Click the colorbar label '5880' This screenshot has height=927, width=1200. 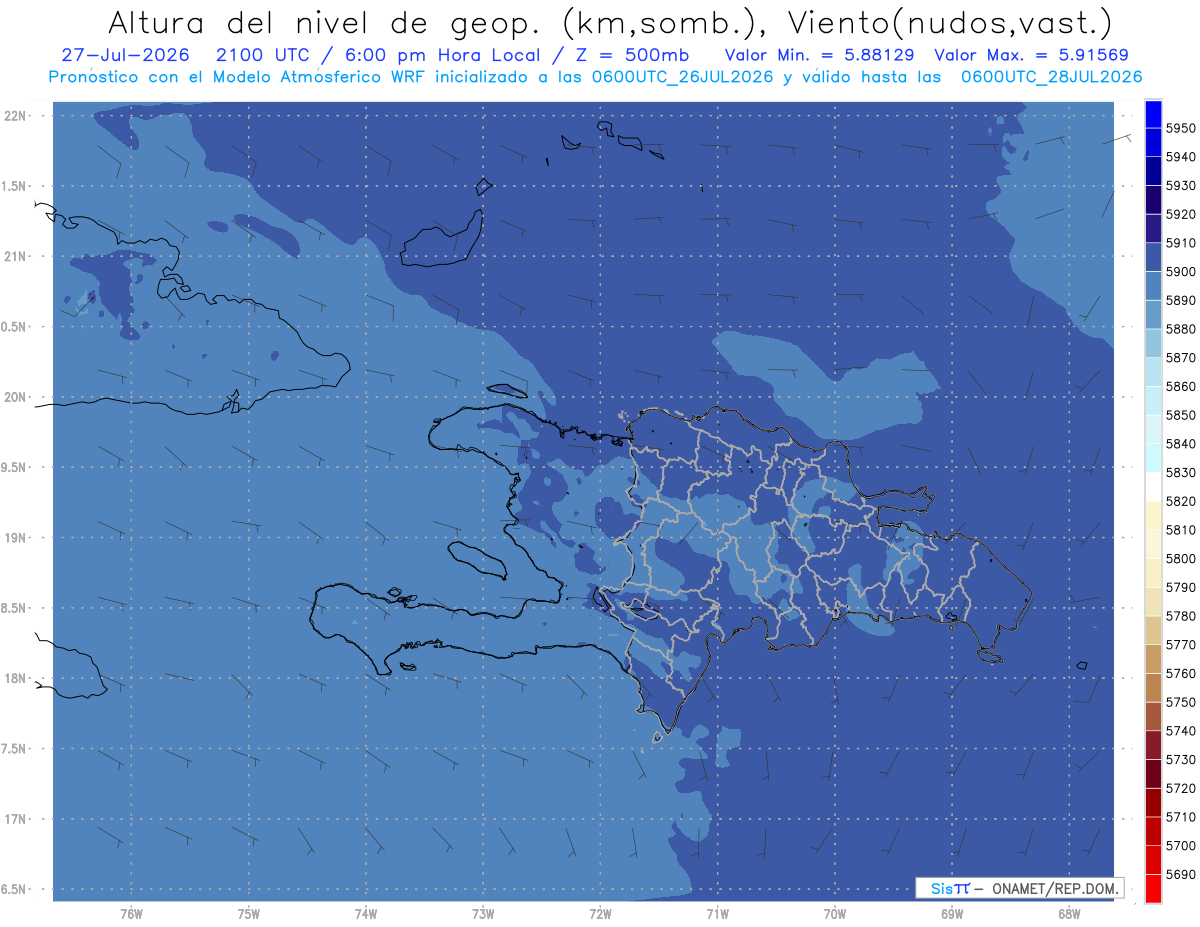[x=1181, y=329]
